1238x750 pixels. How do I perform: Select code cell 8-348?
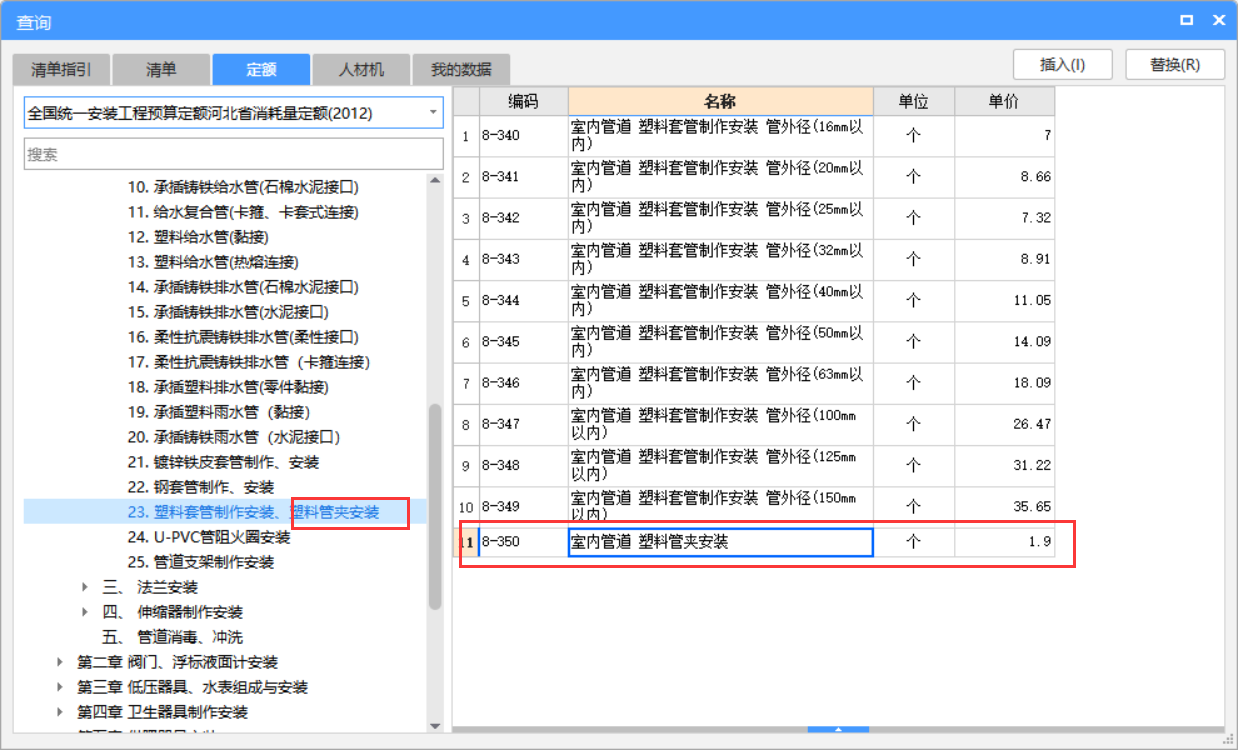[x=523, y=465]
